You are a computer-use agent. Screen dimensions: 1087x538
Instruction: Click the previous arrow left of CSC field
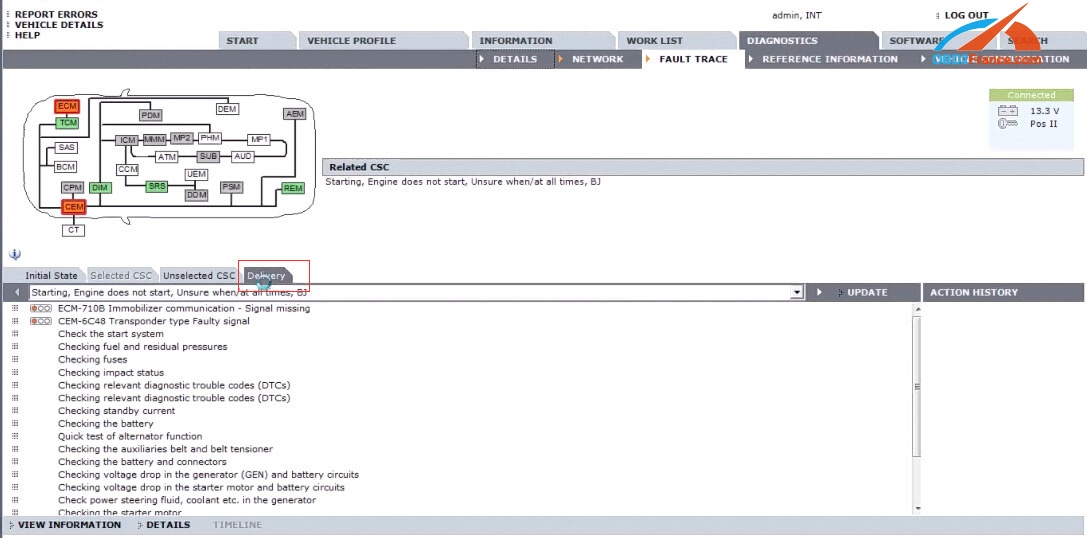pos(17,292)
